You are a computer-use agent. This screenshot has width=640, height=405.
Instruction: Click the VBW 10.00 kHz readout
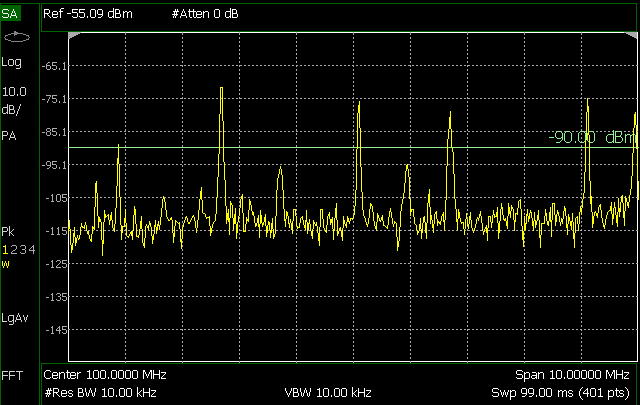[328, 393]
